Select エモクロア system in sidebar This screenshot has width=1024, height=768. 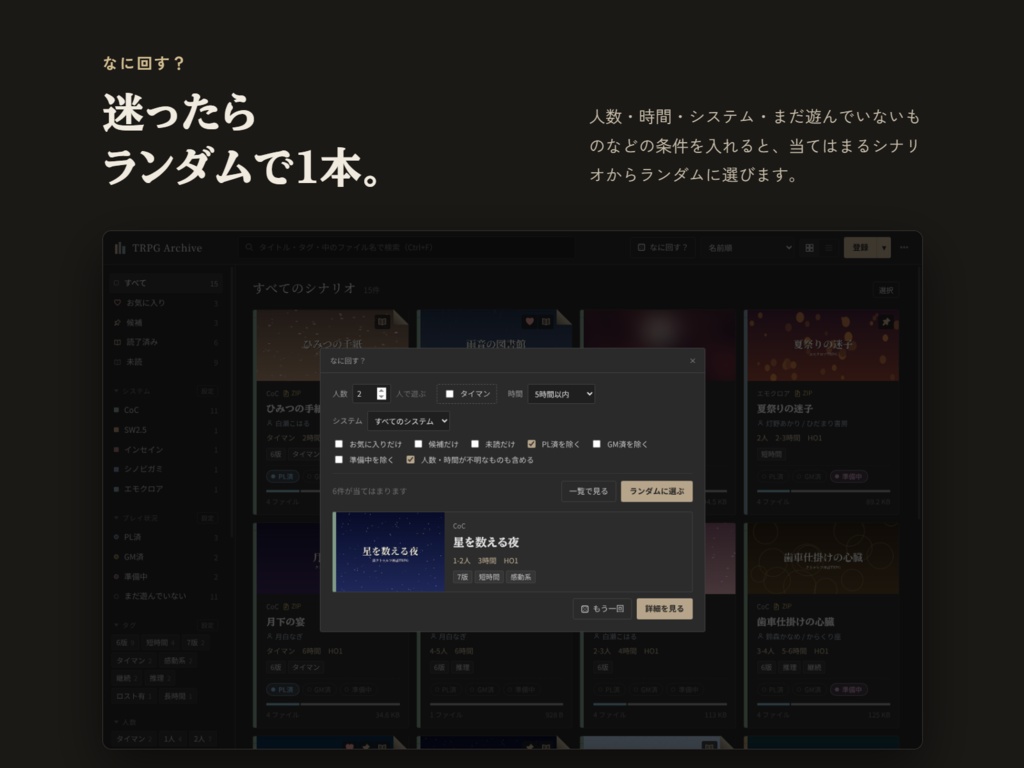click(x=166, y=488)
